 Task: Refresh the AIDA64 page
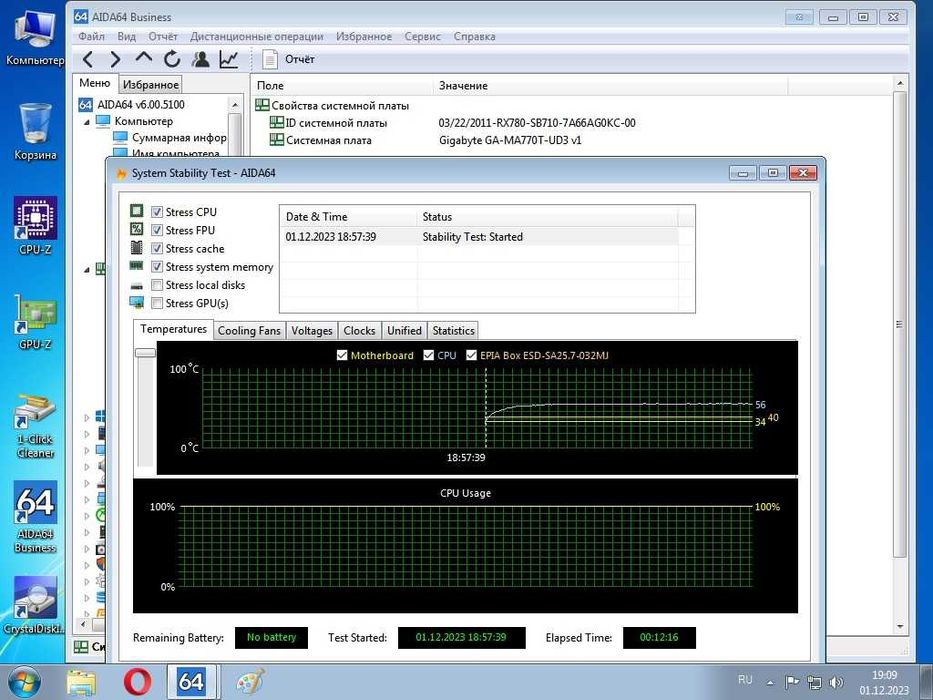point(172,59)
